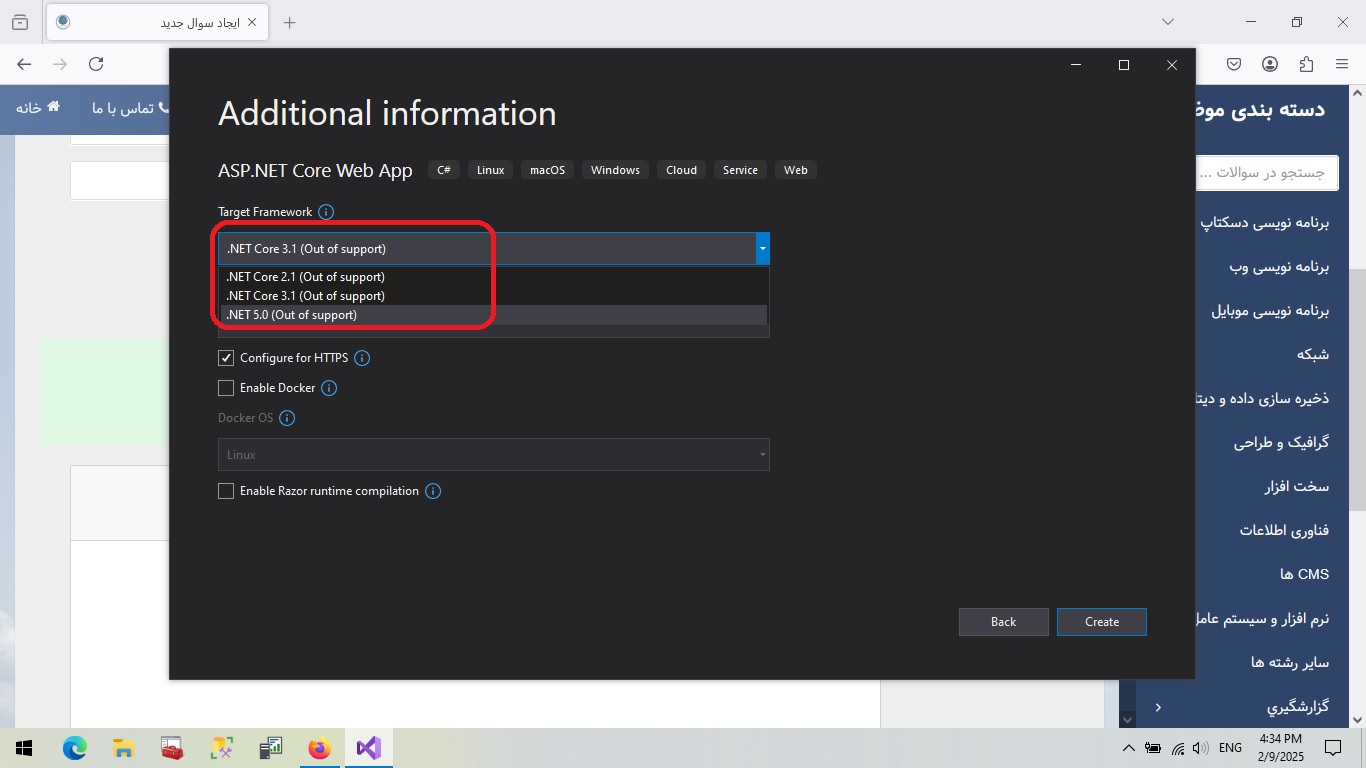The width and height of the screenshot is (1366, 768).
Task: Open the notification center icon
Action: point(1333,748)
